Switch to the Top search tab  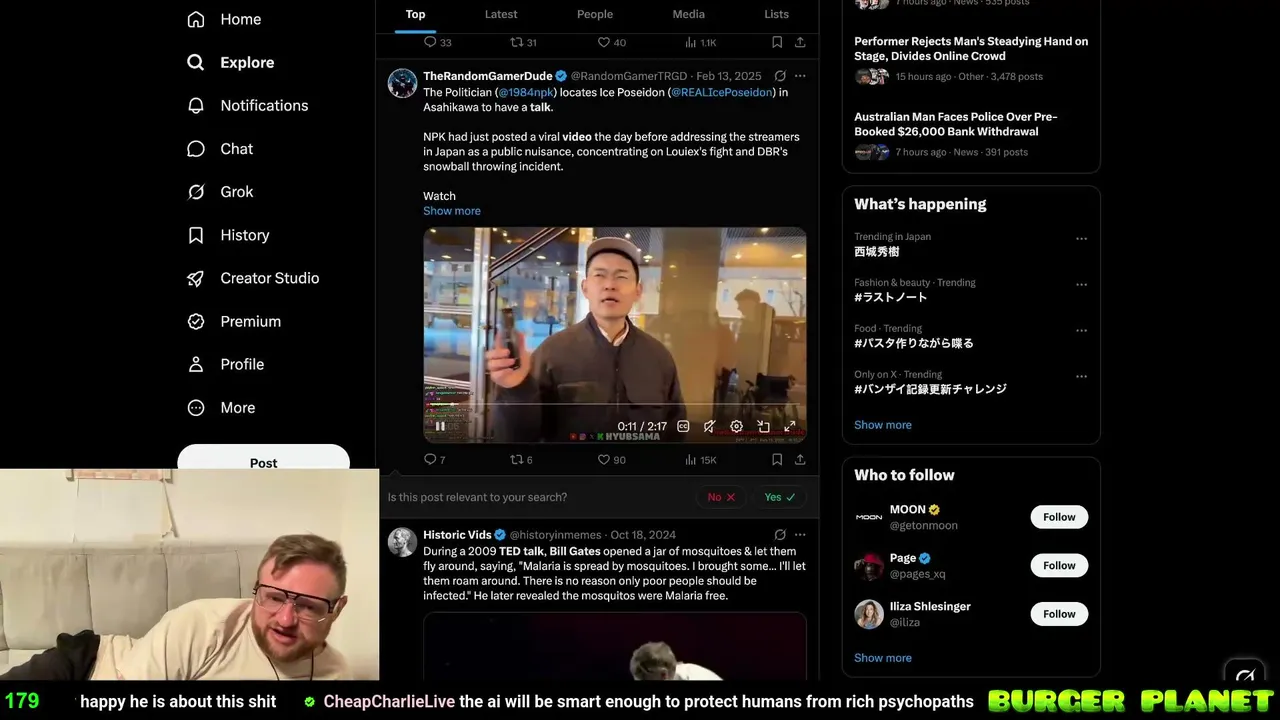coord(415,14)
